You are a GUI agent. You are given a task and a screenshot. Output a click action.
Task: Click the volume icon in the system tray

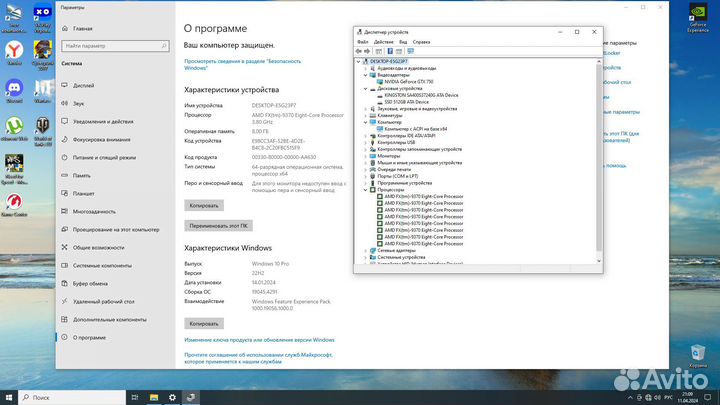click(657, 398)
